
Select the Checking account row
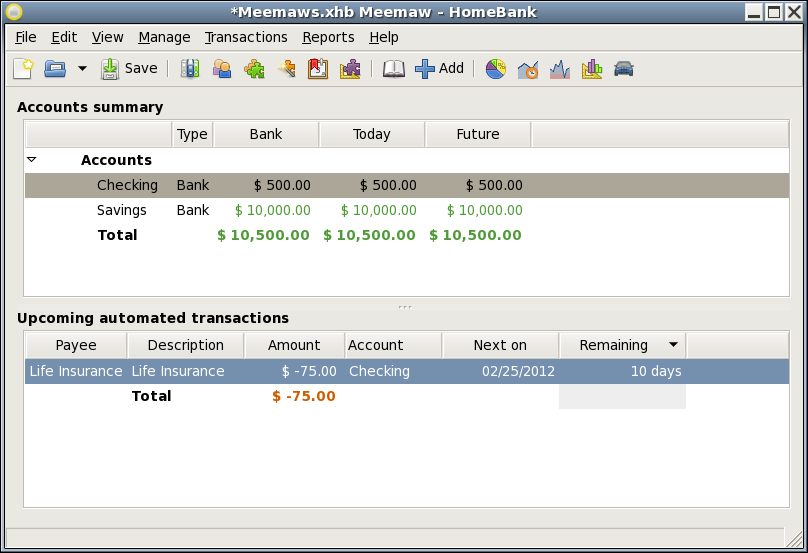407,186
